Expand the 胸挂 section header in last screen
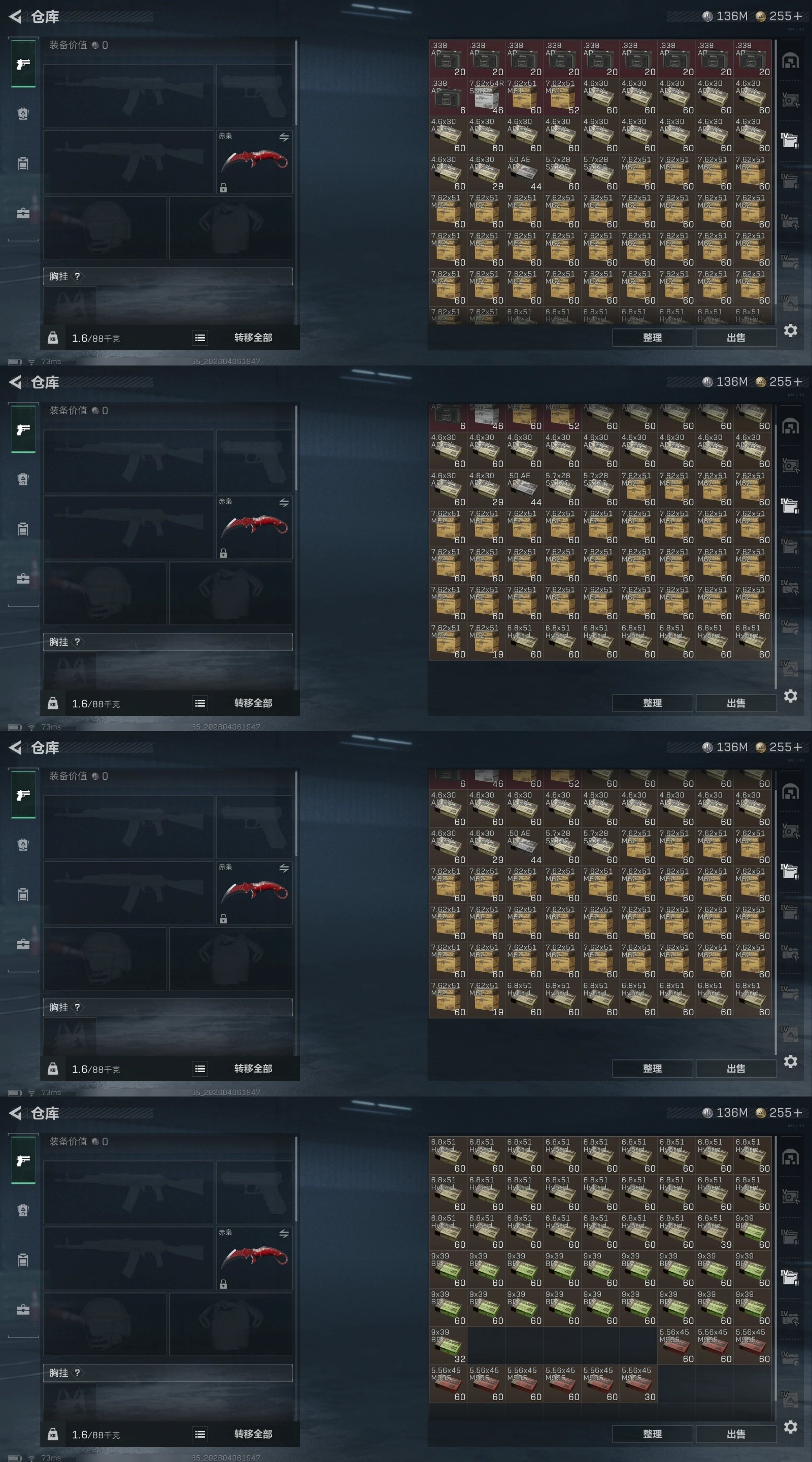Image resolution: width=812 pixels, height=1462 pixels. [x=168, y=1373]
